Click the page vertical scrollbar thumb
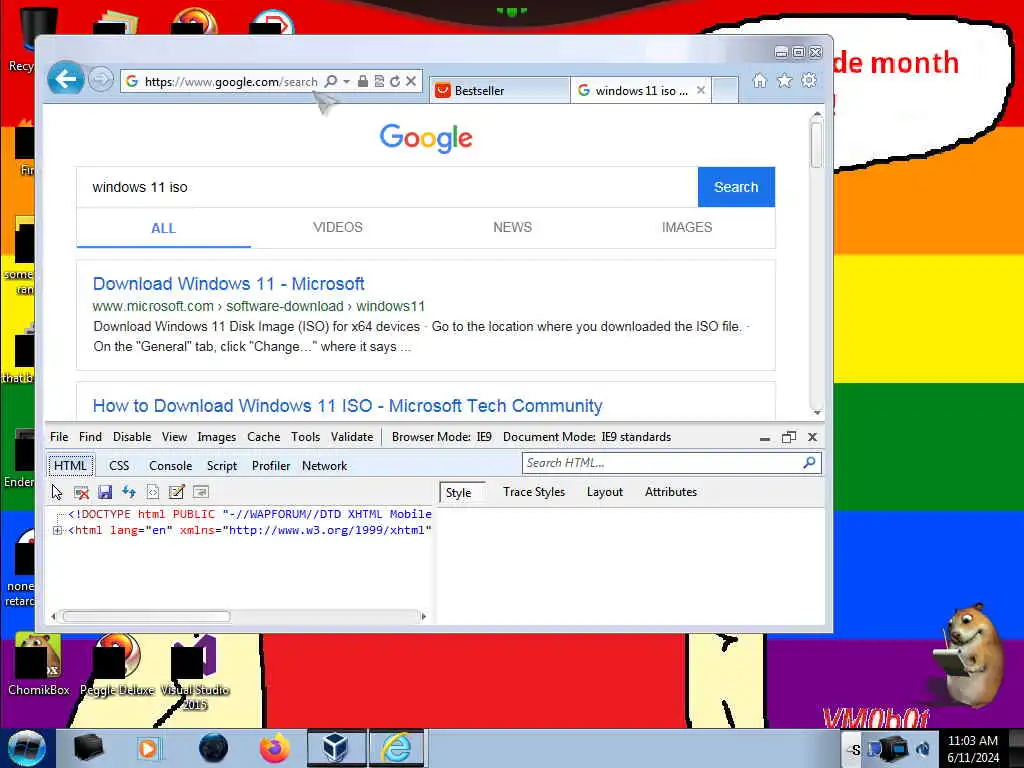Viewport: 1024px width, 768px height. 816,144
